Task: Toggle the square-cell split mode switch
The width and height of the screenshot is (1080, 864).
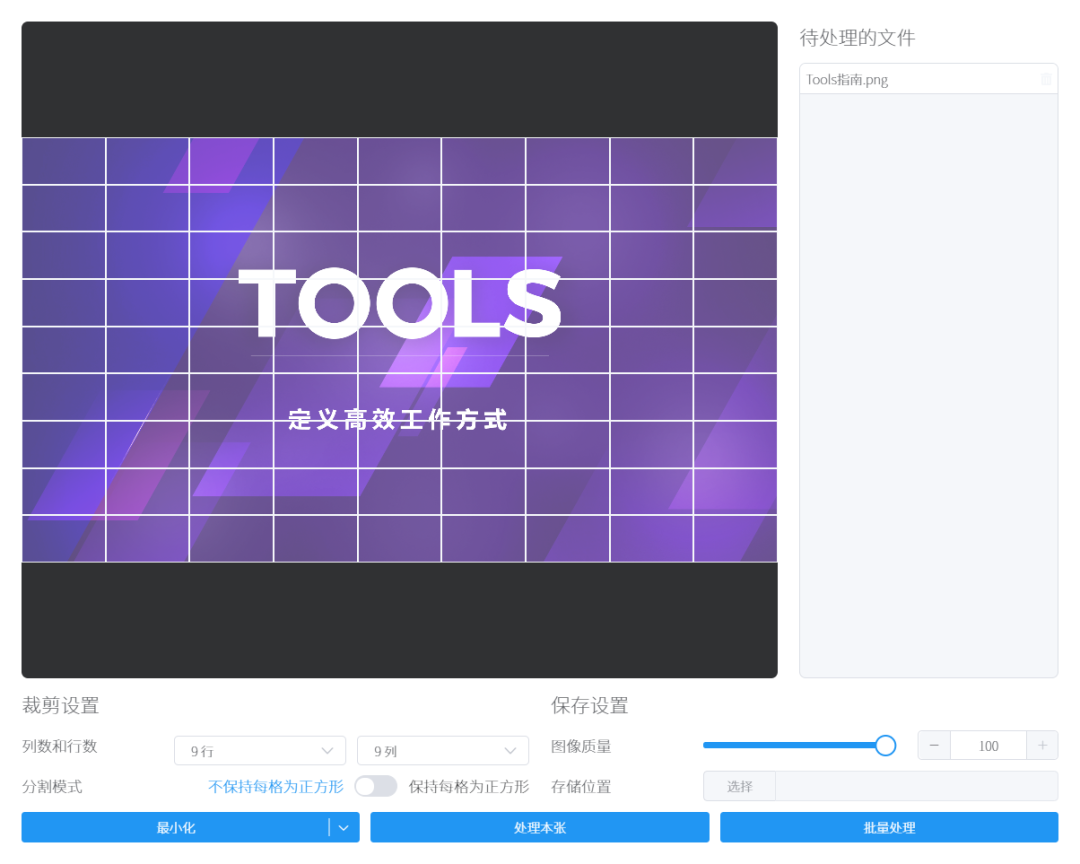Action: point(375,786)
